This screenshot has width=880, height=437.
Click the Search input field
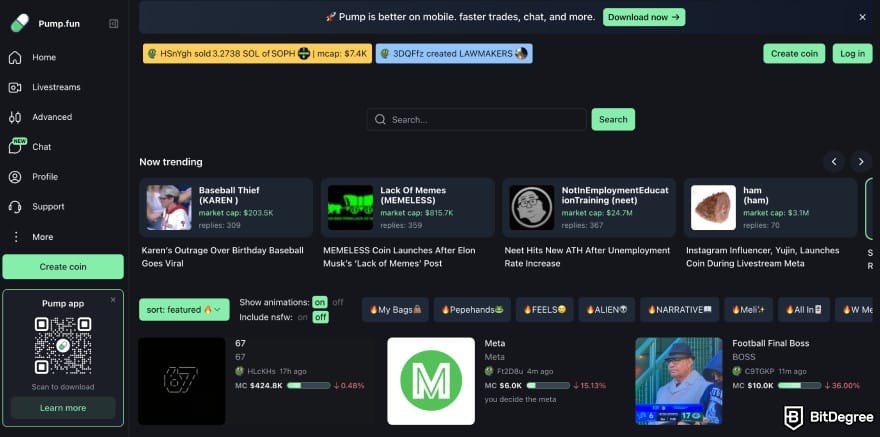(x=476, y=119)
